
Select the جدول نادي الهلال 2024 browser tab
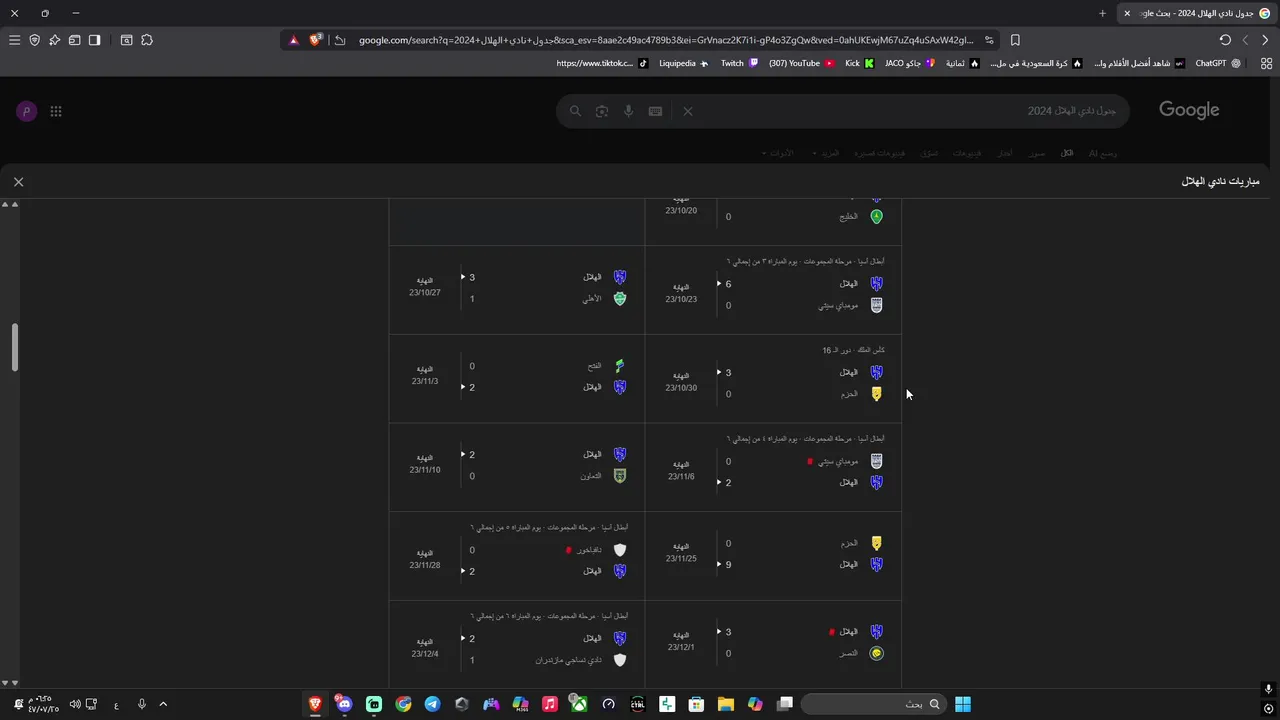[x=1197, y=13]
